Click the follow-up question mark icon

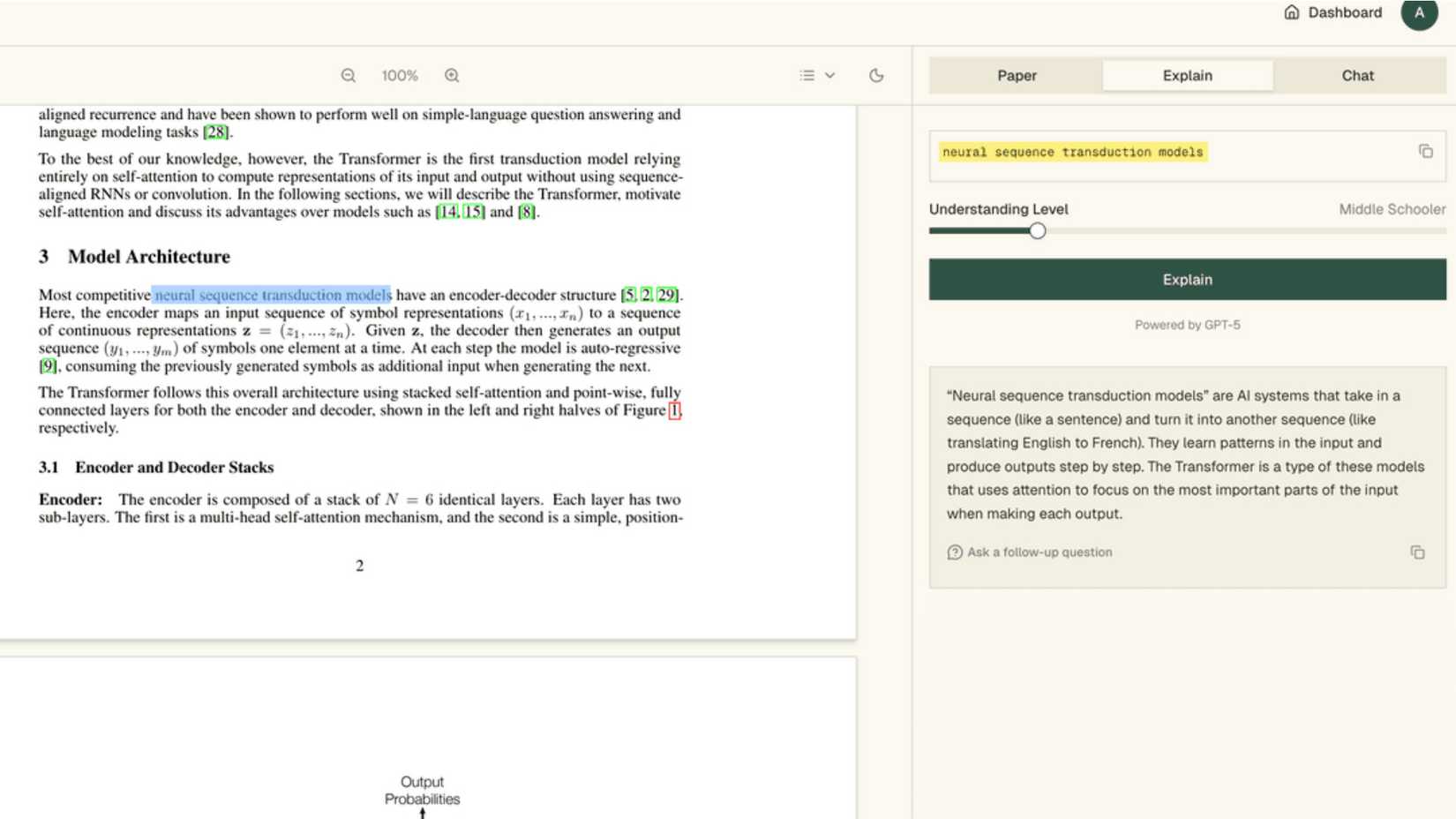point(955,552)
